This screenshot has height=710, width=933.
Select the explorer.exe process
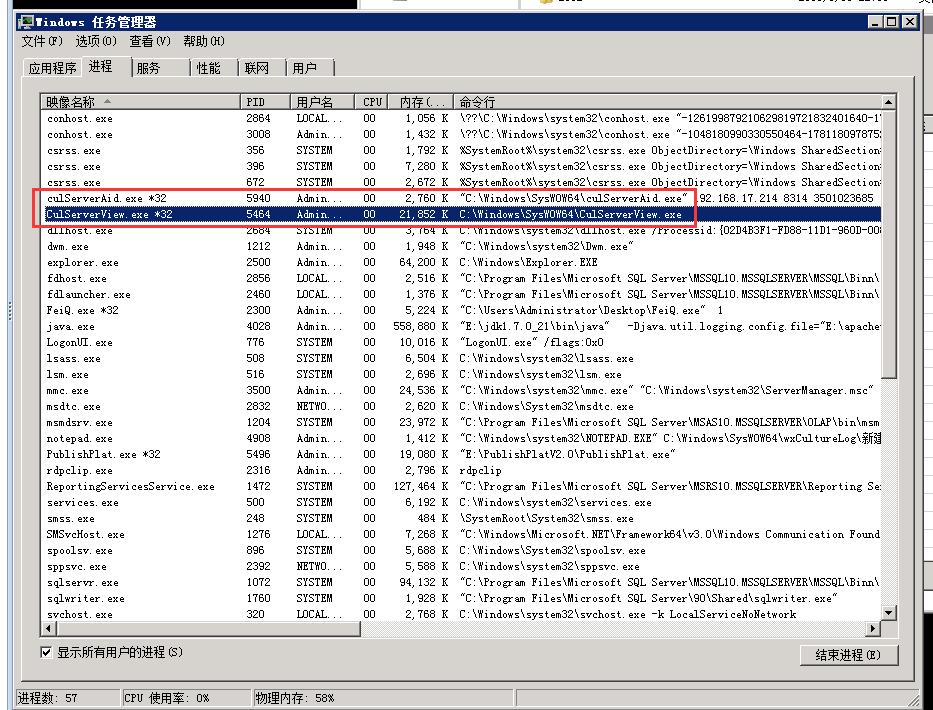click(461, 262)
